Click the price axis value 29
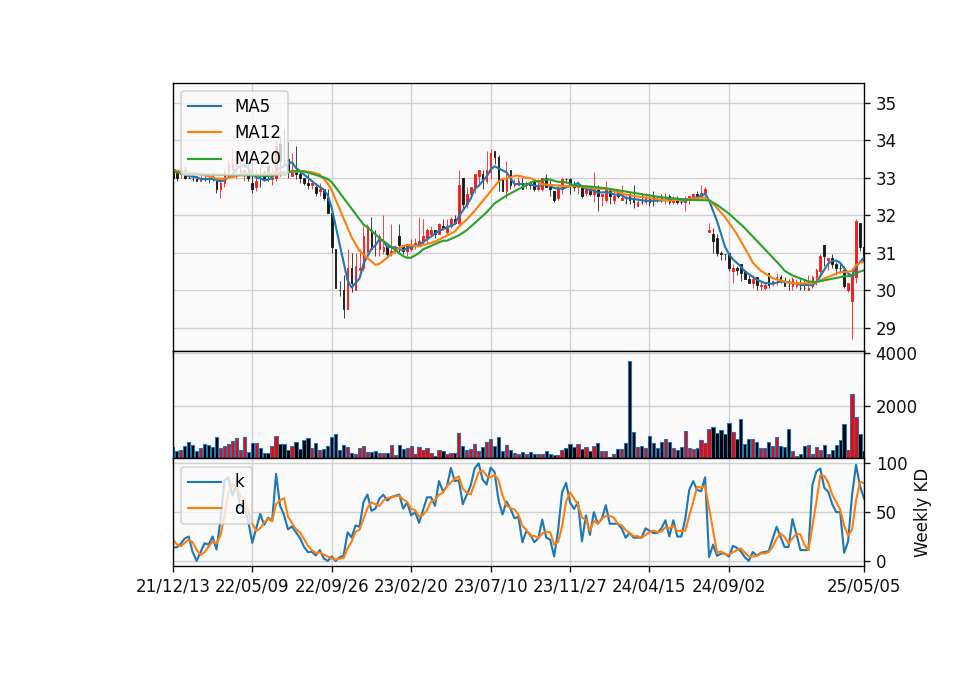The height and width of the screenshot is (690, 960). (x=886, y=329)
